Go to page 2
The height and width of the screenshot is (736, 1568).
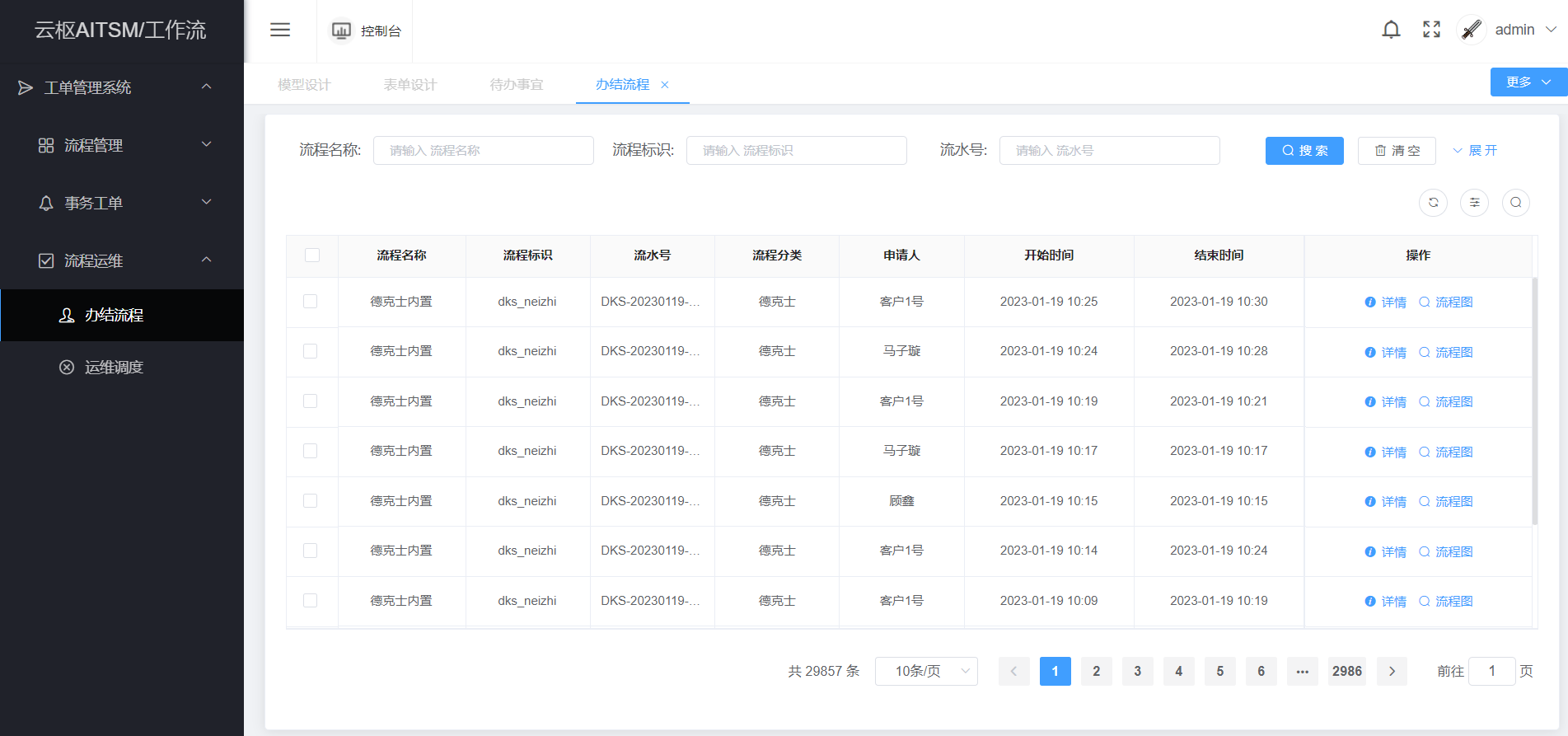[x=1096, y=671]
